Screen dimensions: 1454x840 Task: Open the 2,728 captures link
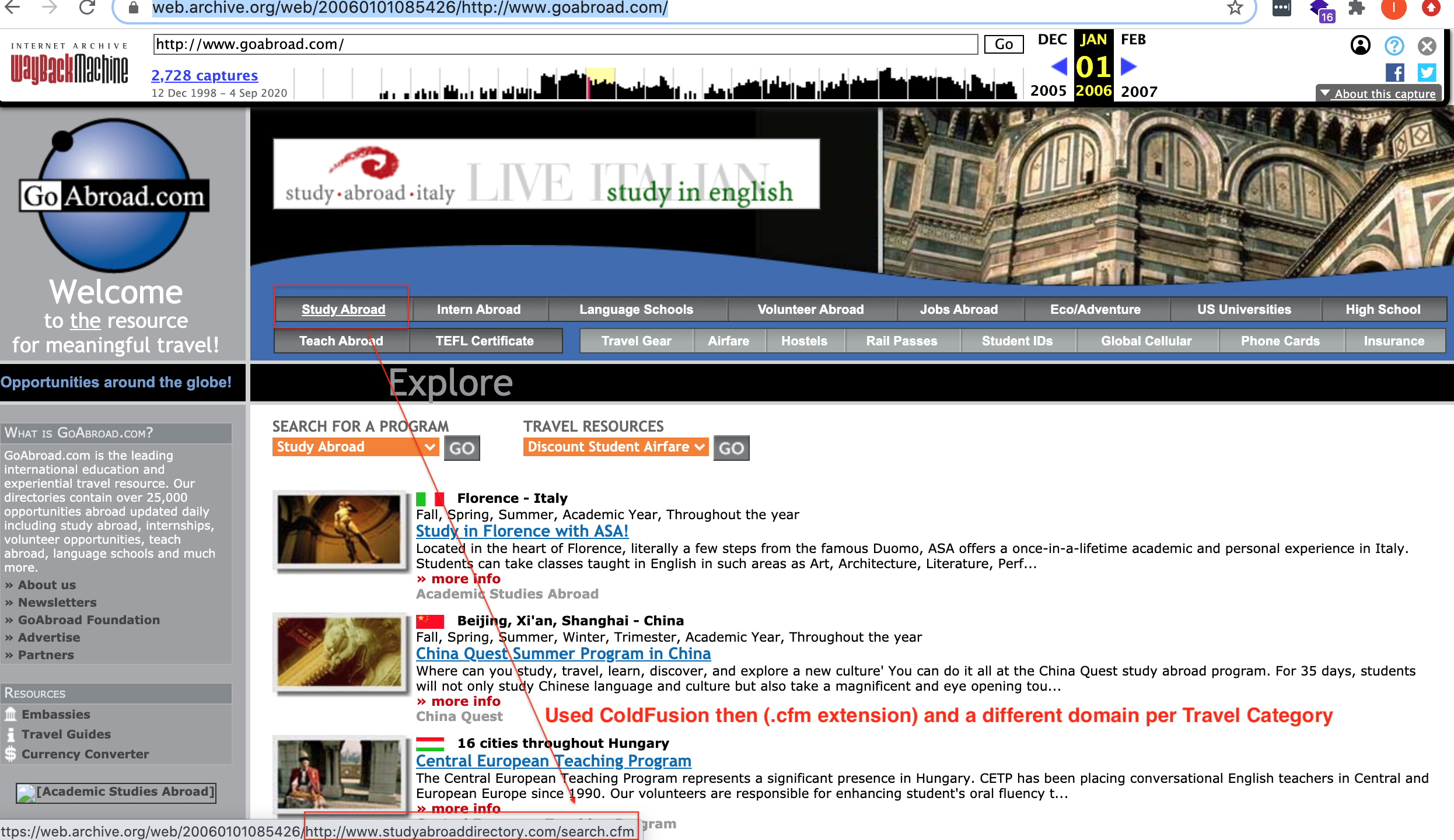click(x=204, y=75)
